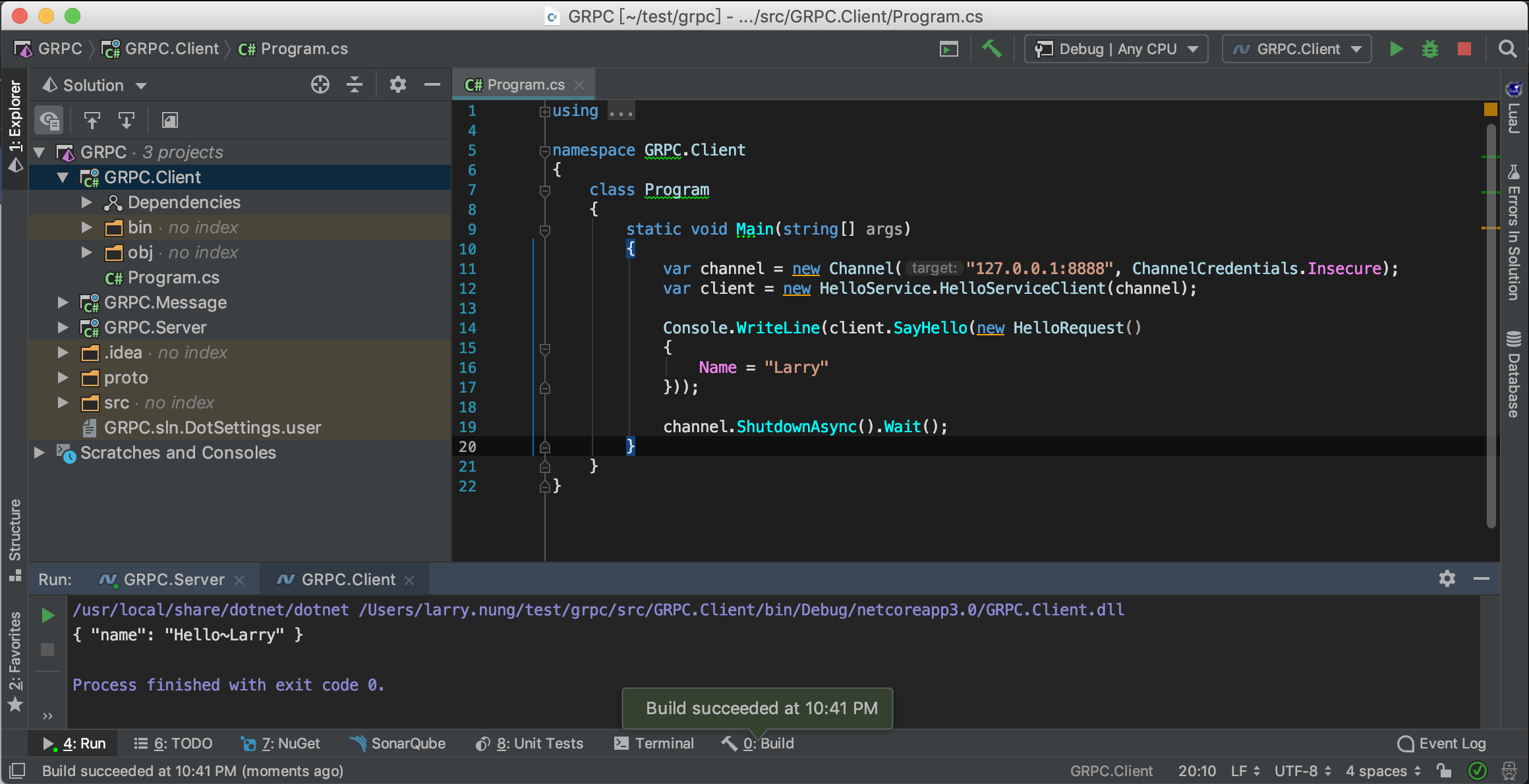Open Solution explorer settings gear

(398, 85)
